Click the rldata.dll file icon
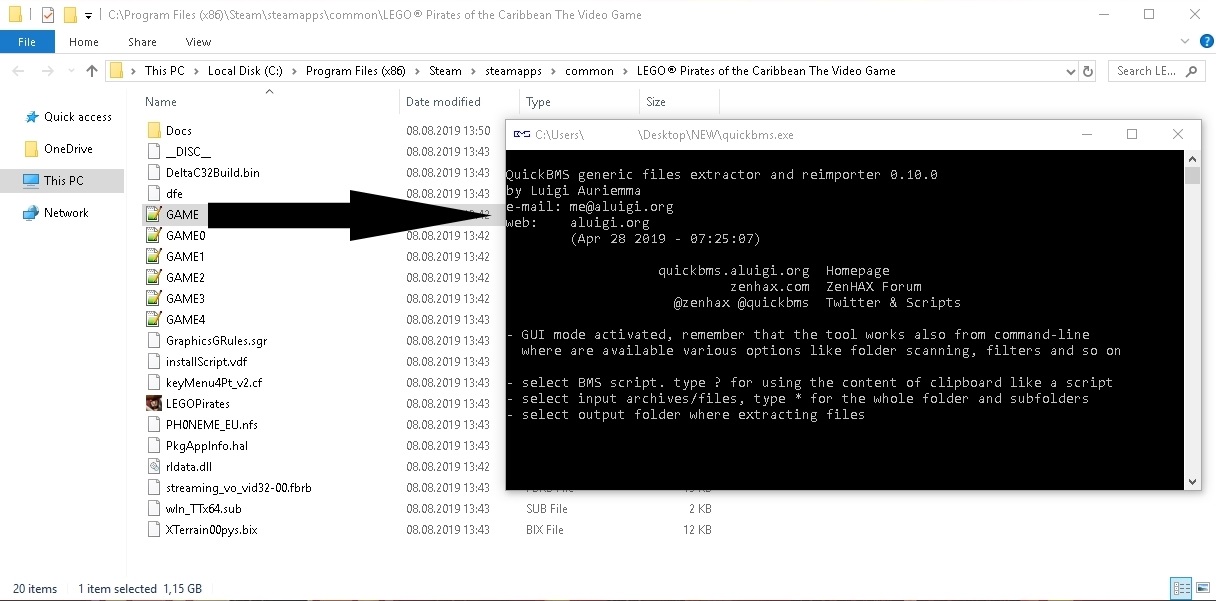1216x601 pixels. coord(154,467)
